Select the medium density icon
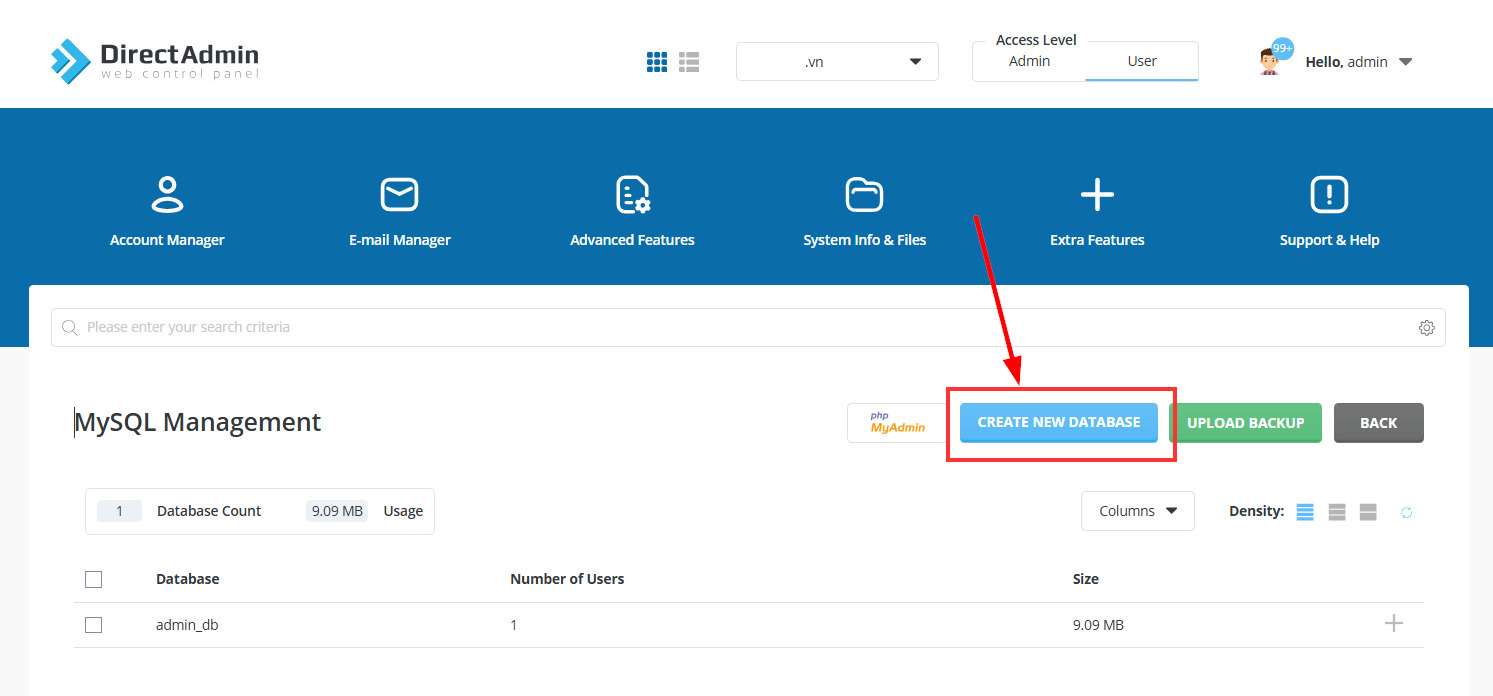This screenshot has width=1493, height=696. tap(1337, 512)
